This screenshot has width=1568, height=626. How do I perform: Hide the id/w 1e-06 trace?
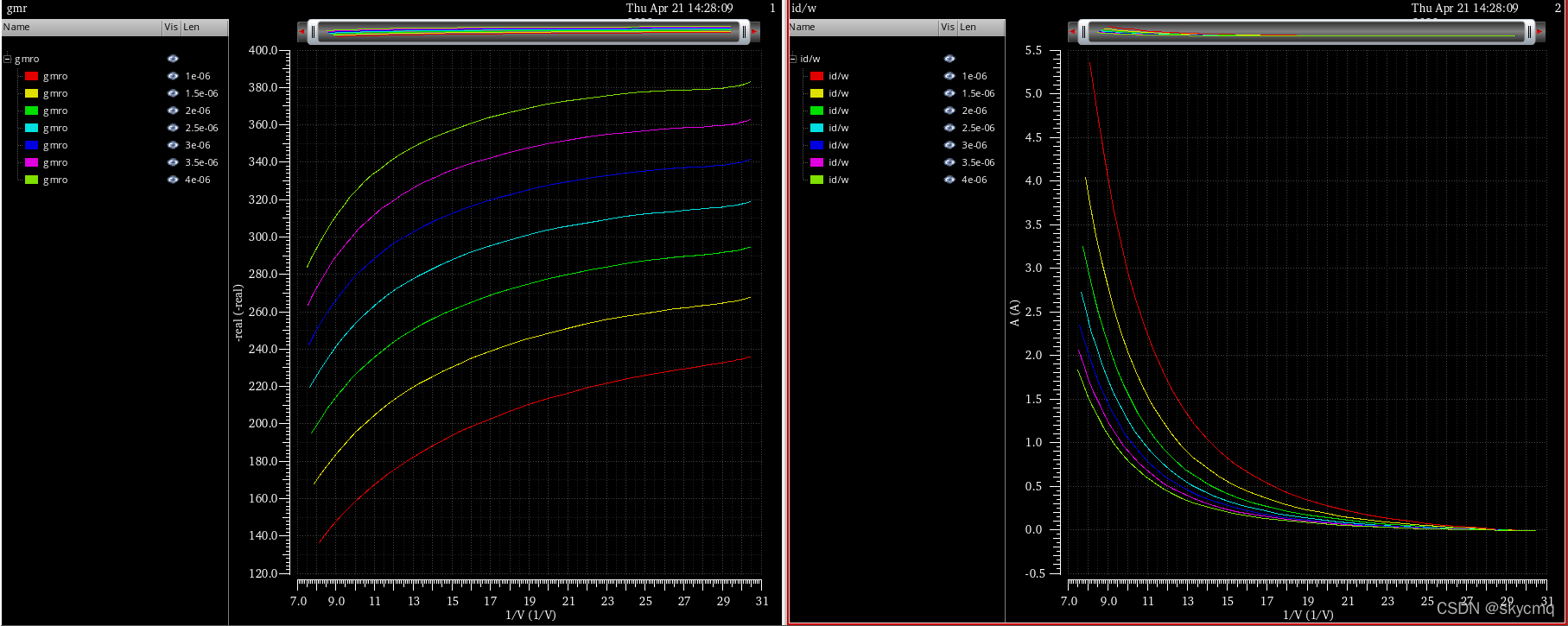tap(949, 76)
